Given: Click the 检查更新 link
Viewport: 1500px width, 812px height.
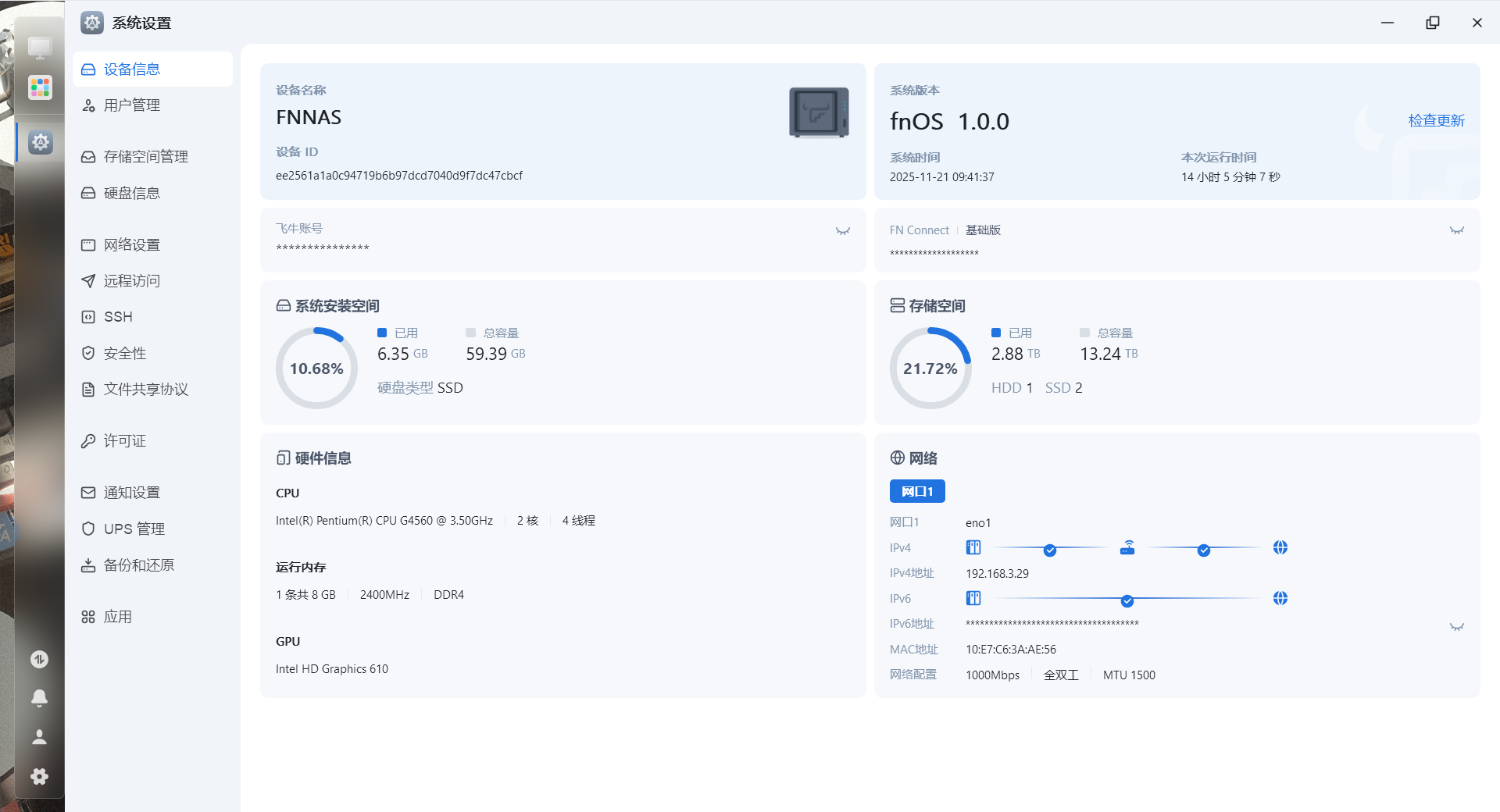Looking at the screenshot, I should click(1436, 121).
